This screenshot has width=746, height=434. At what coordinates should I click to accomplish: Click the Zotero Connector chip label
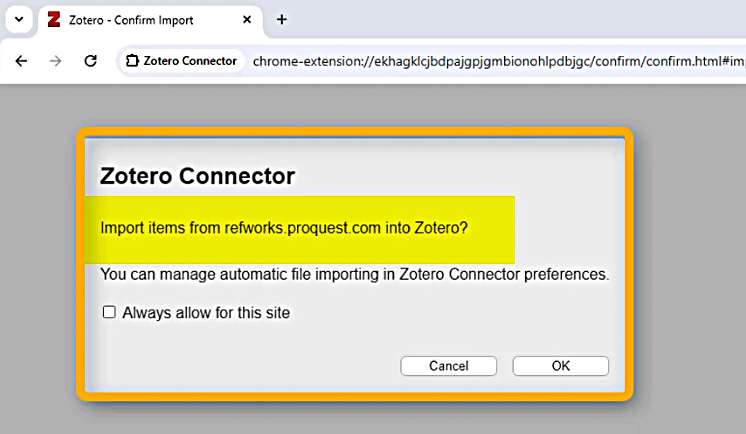(x=190, y=61)
